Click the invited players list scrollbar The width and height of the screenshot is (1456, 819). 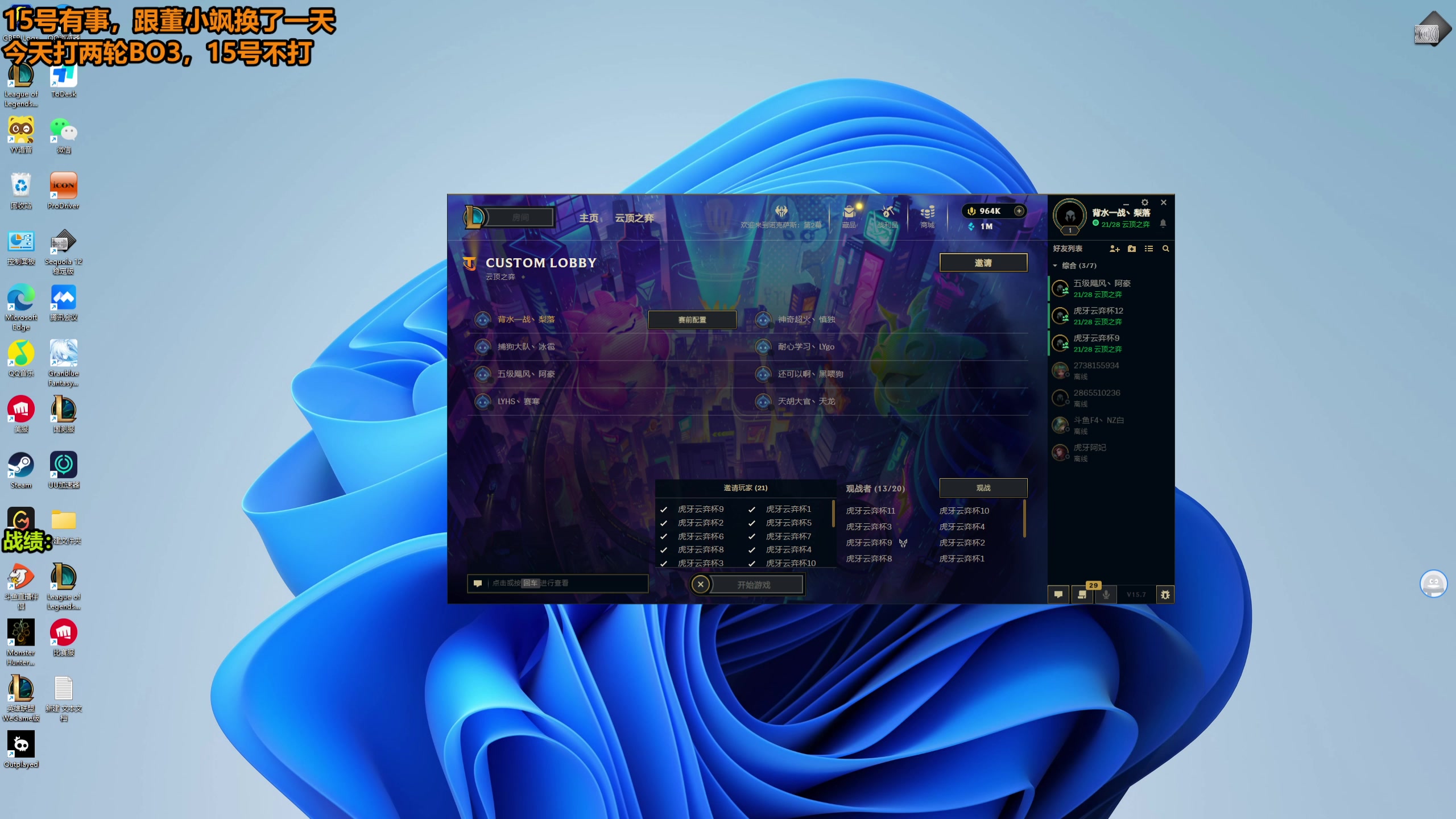tap(833, 513)
